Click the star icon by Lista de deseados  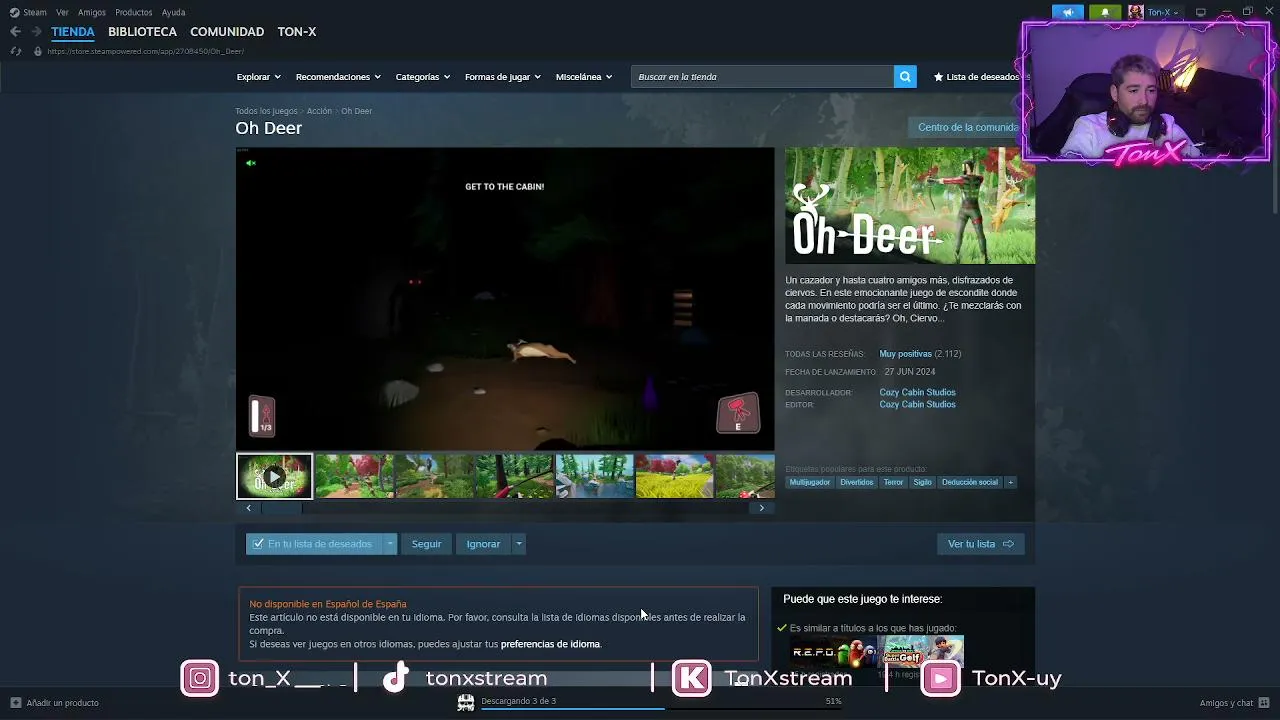(938, 77)
